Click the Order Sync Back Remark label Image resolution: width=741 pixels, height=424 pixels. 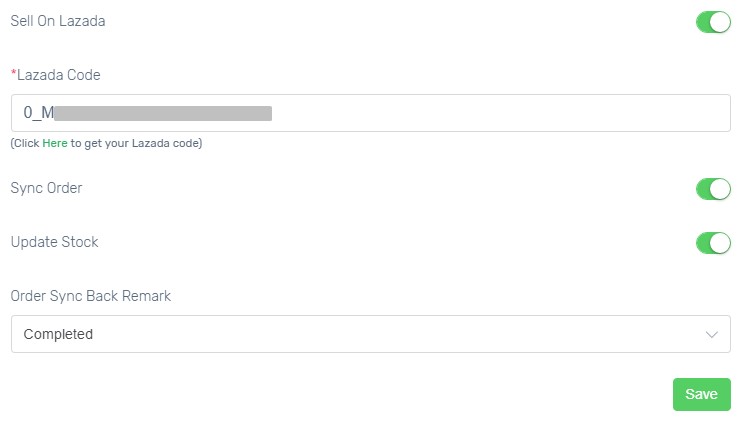pos(91,296)
